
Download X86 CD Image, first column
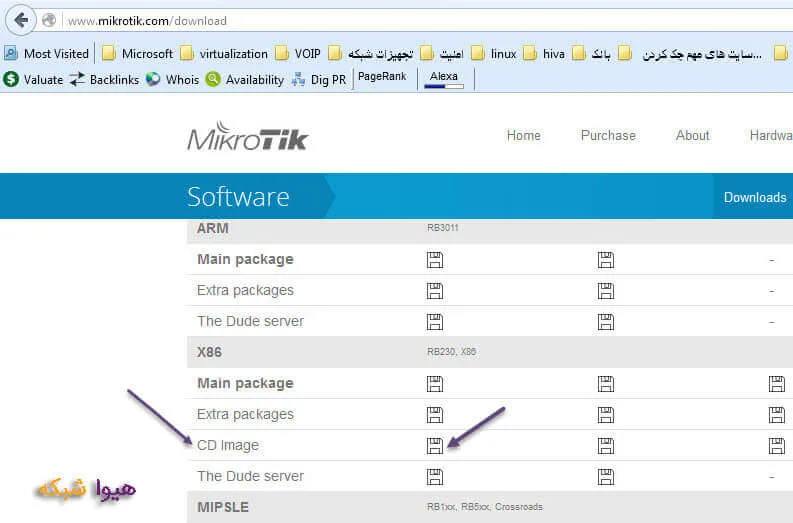(x=435, y=446)
